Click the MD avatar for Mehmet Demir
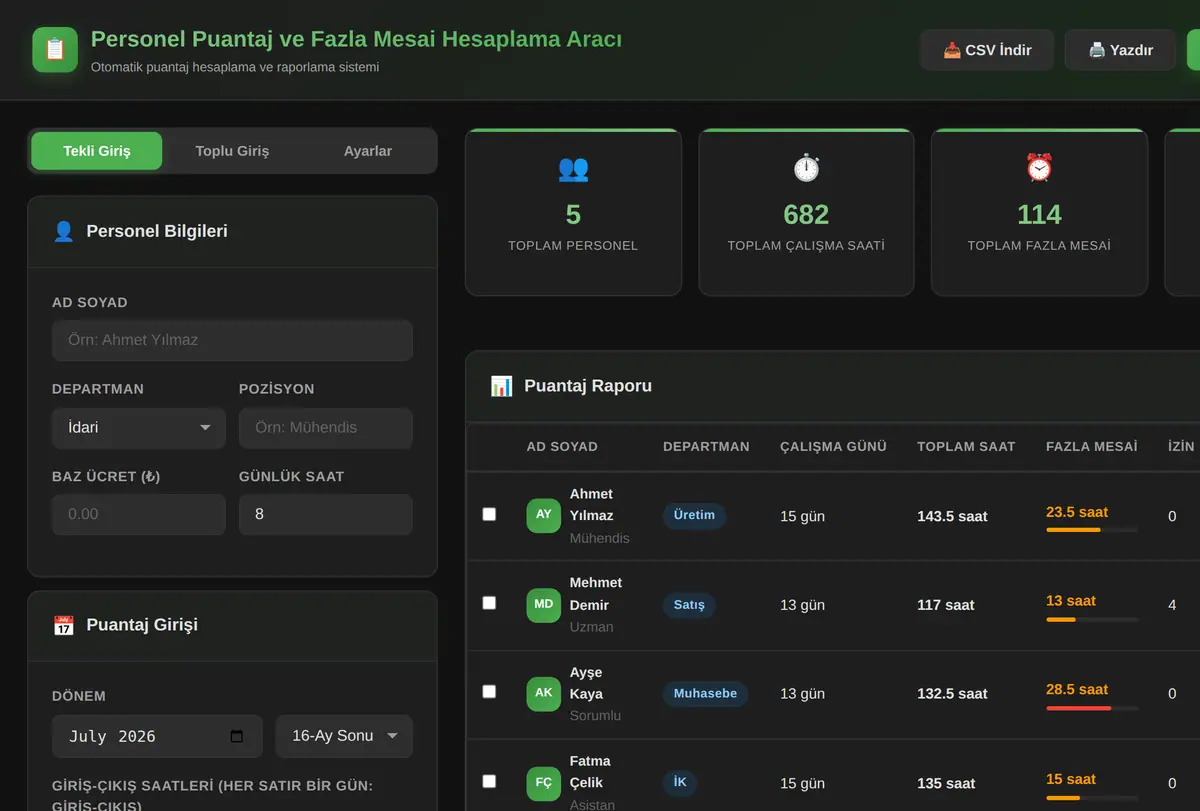This screenshot has height=811, width=1200. (544, 604)
